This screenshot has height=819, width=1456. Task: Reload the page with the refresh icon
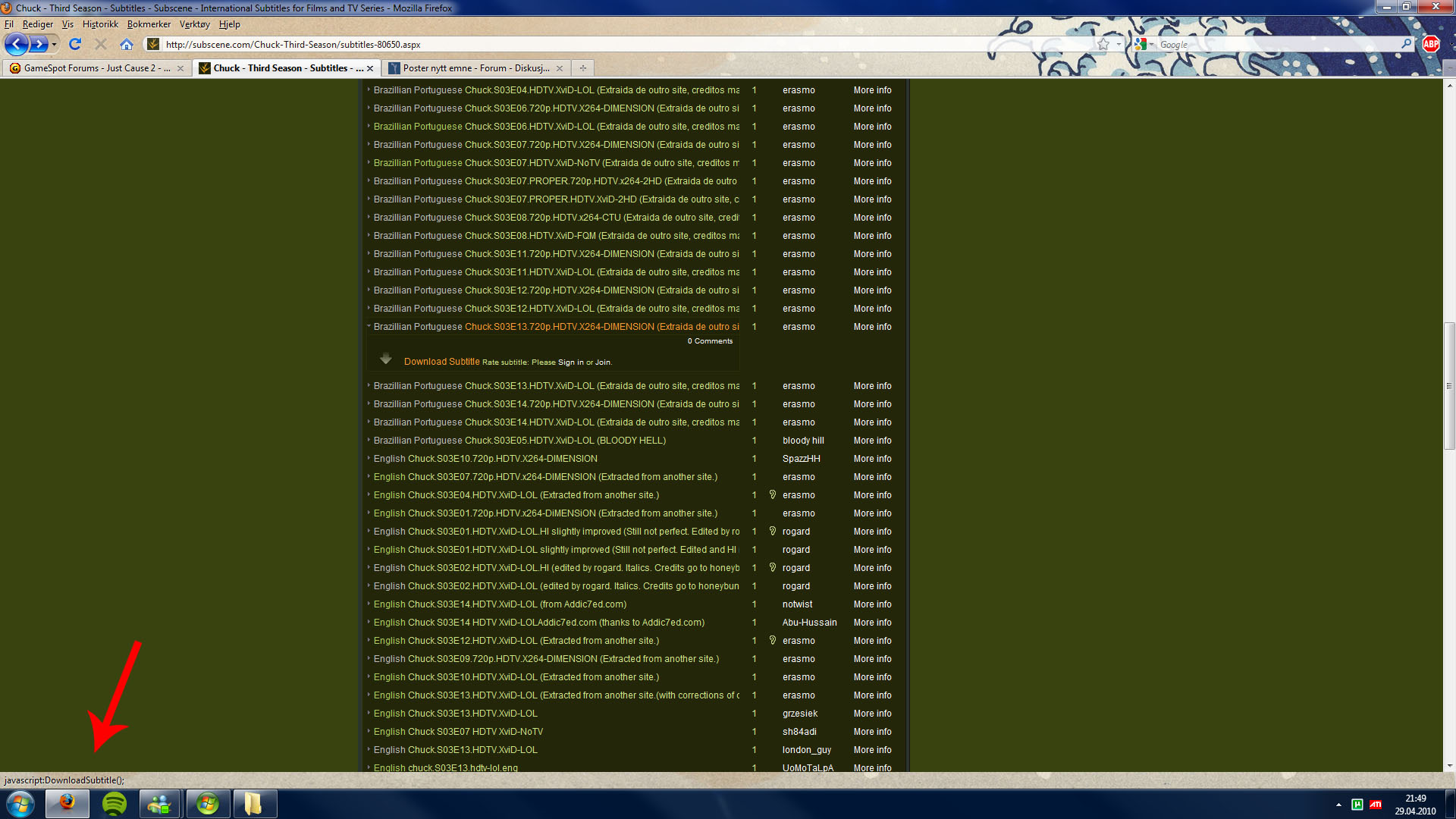75,44
